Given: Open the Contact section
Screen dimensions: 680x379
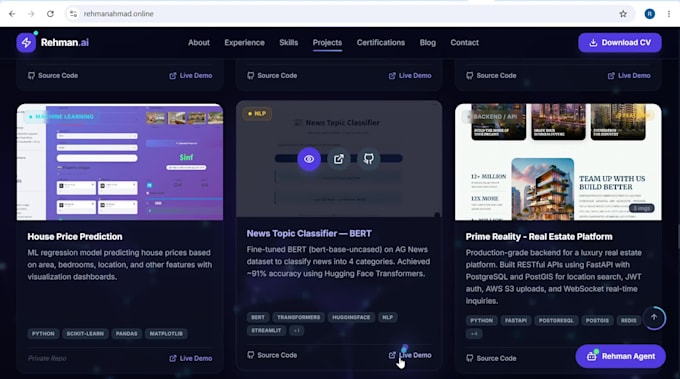Looking at the screenshot, I should coord(464,42).
